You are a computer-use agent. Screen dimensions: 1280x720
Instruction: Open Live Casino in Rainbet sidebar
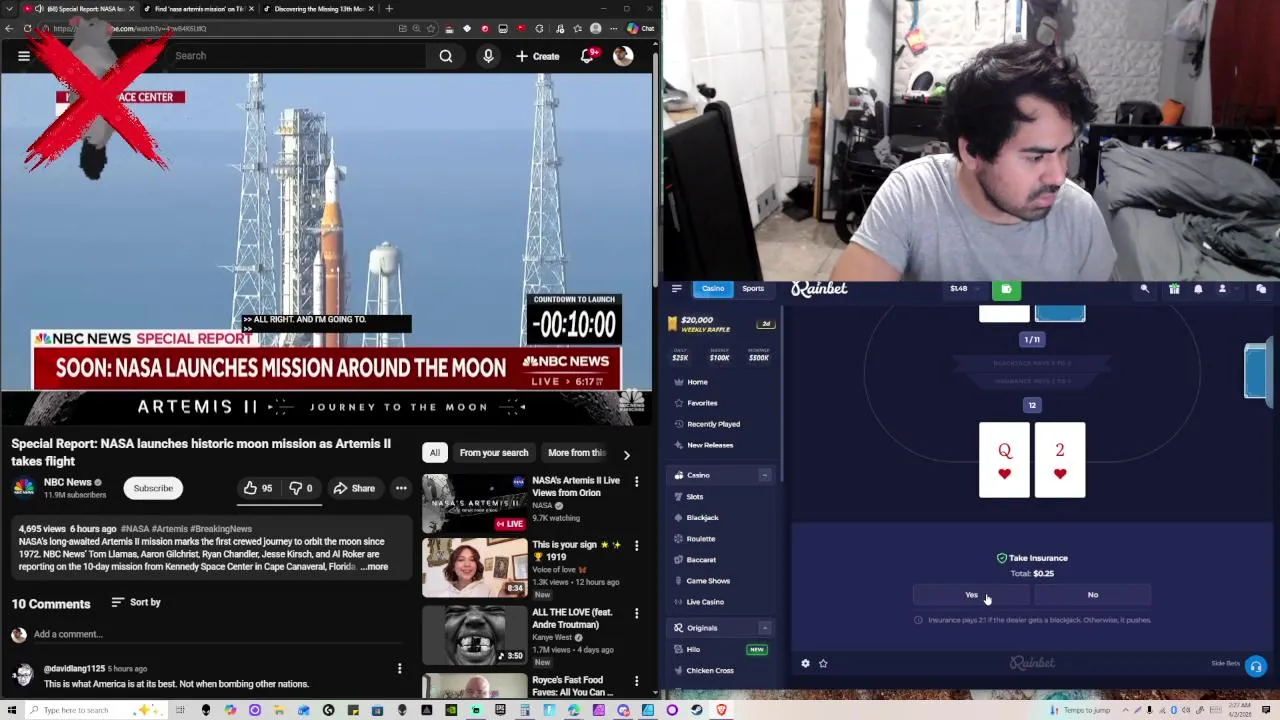[705, 602]
